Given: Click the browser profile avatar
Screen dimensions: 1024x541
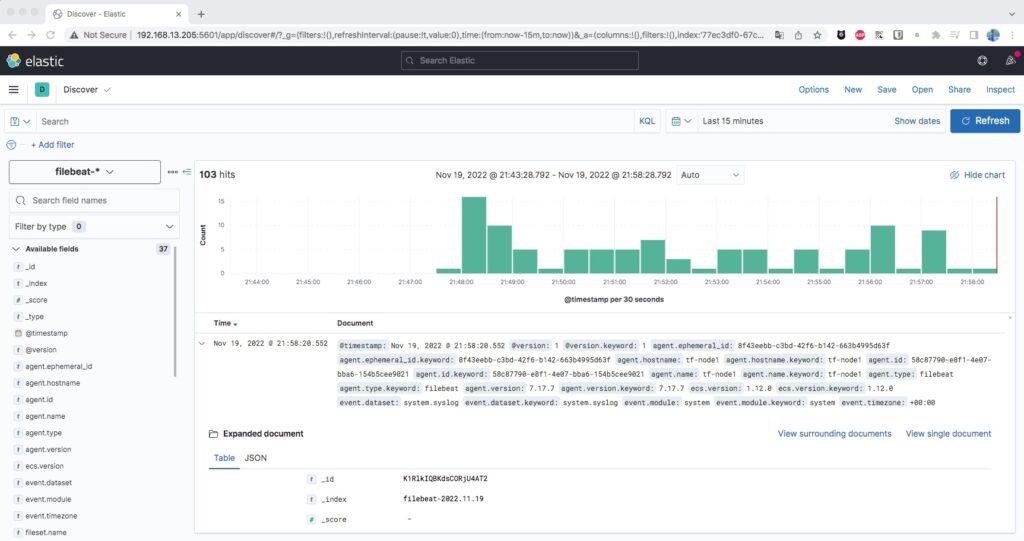Looking at the screenshot, I should click(x=993, y=35).
